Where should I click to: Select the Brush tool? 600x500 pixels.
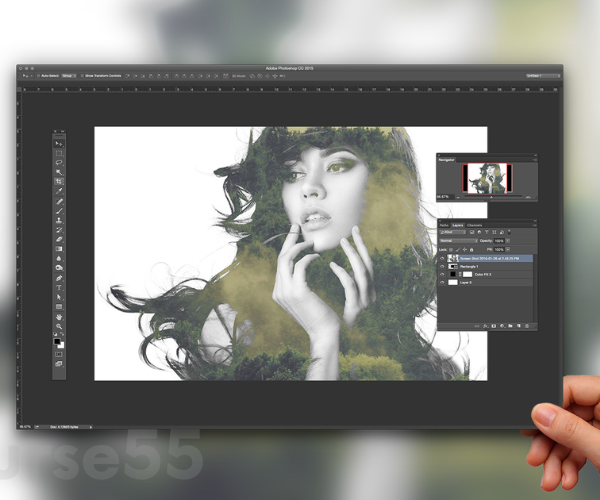coord(59,211)
